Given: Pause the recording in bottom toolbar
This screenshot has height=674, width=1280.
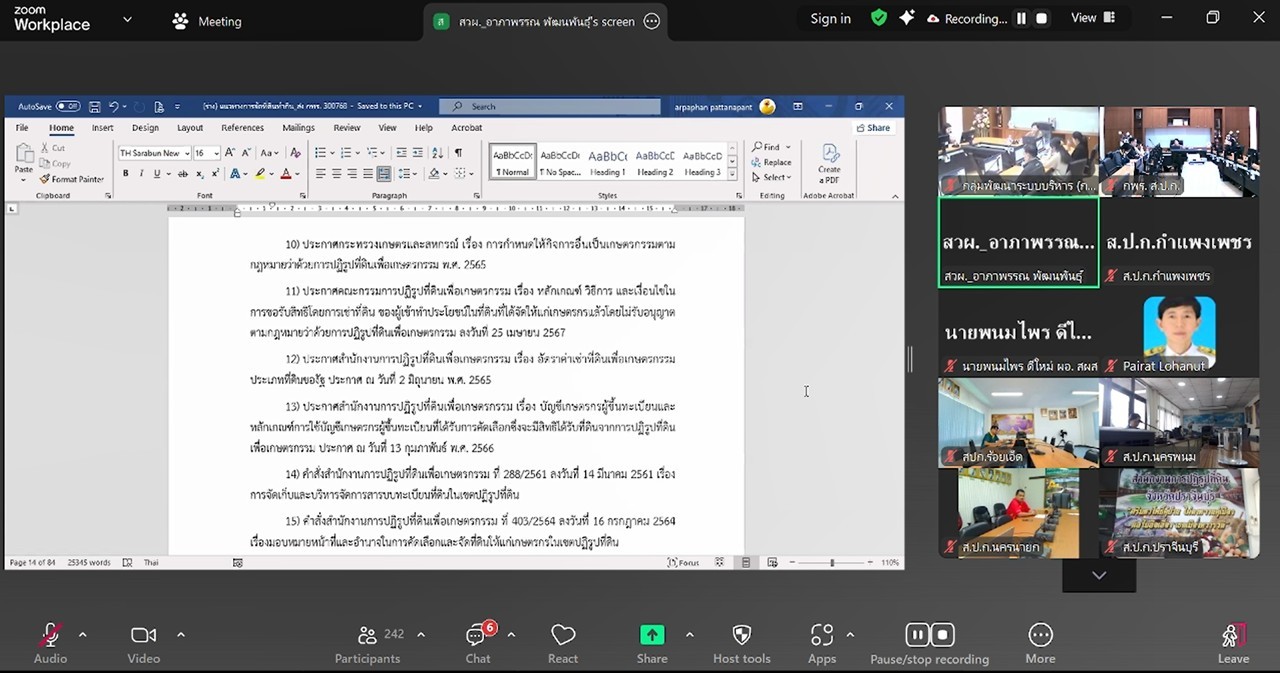Looking at the screenshot, I should 917,634.
